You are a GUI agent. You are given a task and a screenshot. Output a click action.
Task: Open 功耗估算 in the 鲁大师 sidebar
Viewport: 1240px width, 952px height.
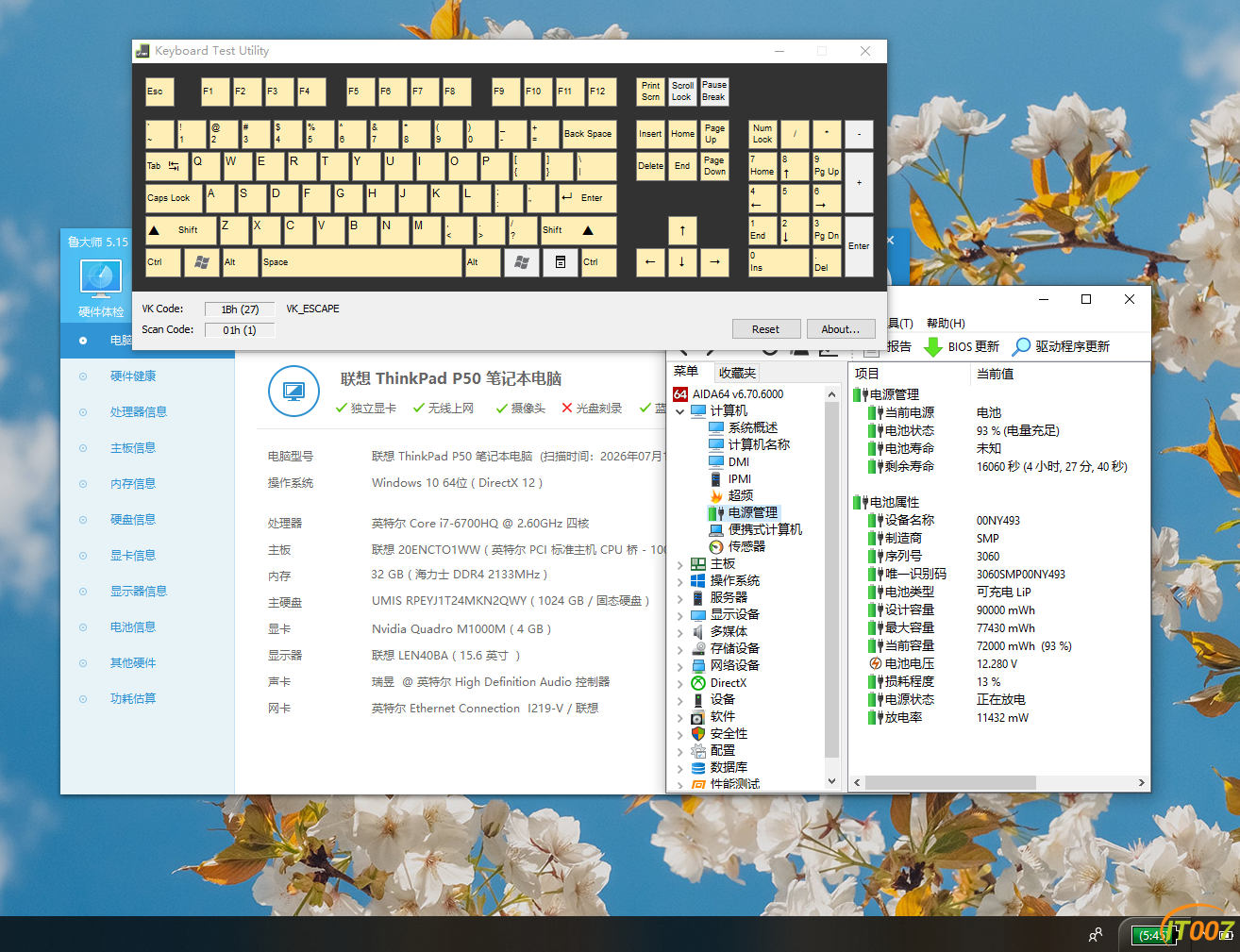click(x=133, y=698)
